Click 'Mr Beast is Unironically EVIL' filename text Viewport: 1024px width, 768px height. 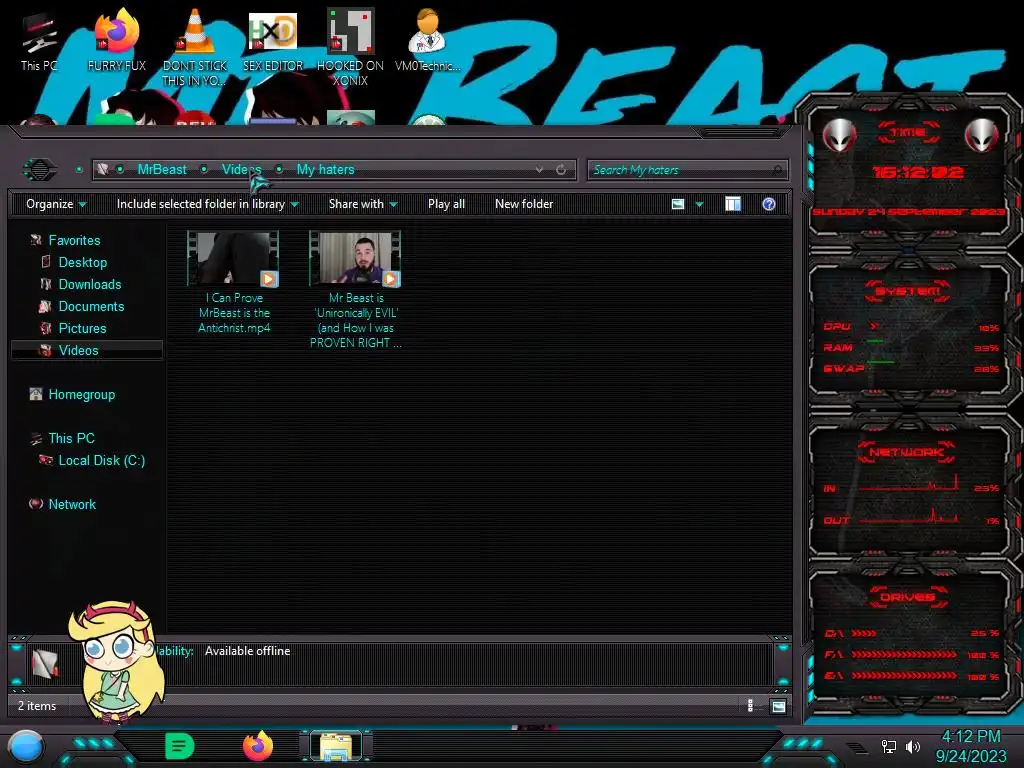click(x=356, y=320)
